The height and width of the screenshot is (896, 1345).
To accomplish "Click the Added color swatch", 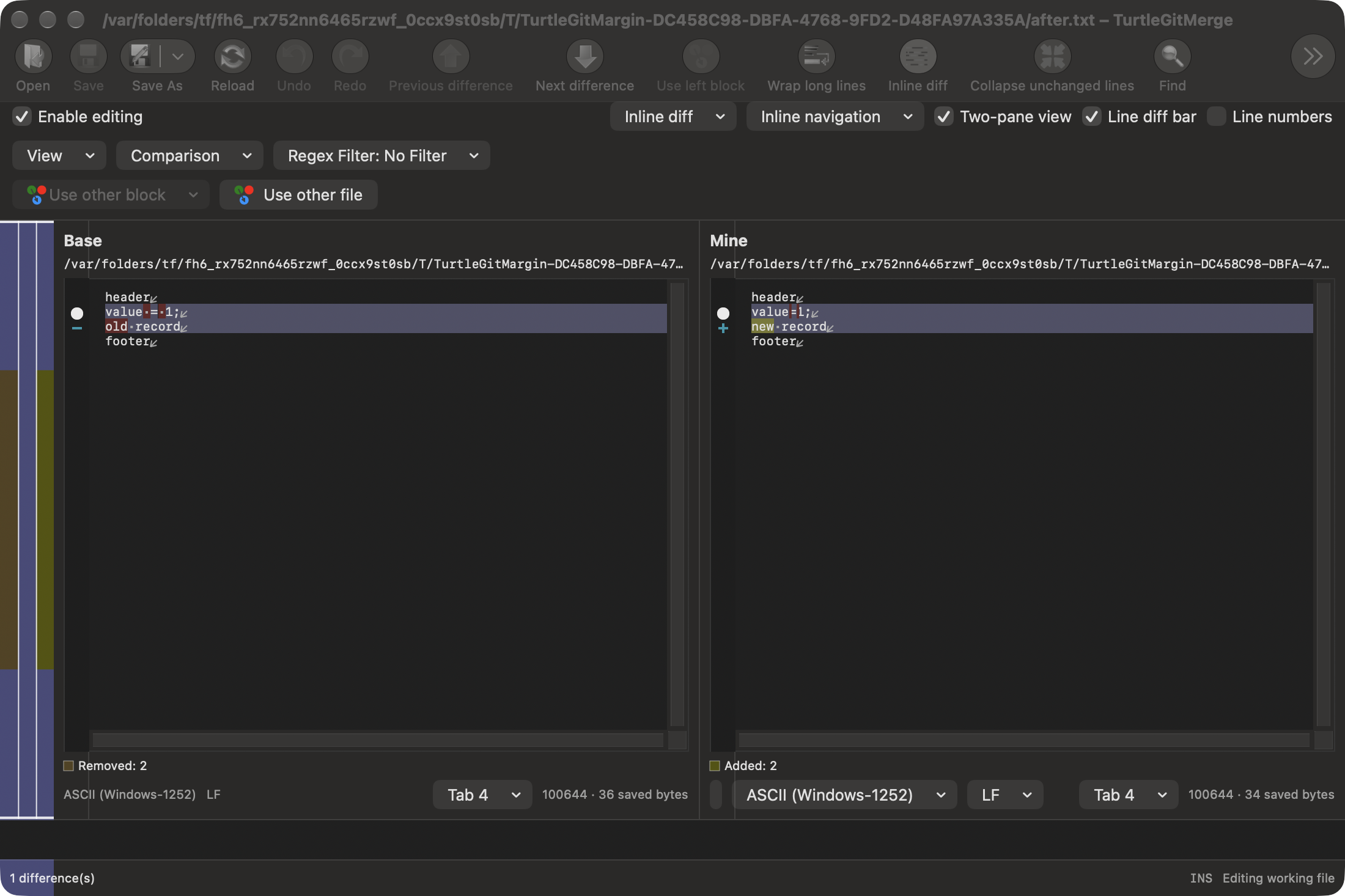I will coord(715,766).
